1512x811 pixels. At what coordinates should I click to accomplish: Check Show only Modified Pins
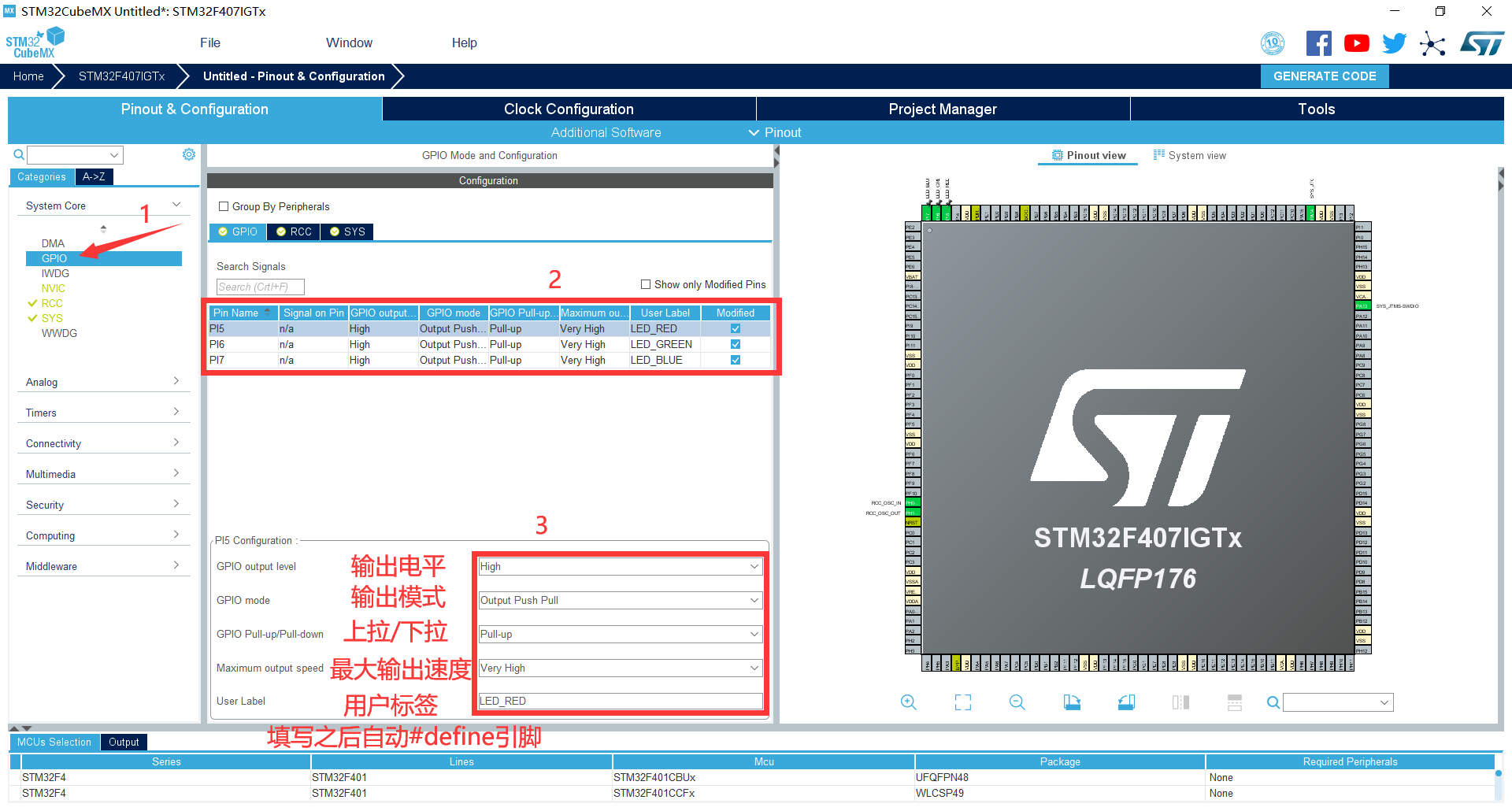(646, 284)
